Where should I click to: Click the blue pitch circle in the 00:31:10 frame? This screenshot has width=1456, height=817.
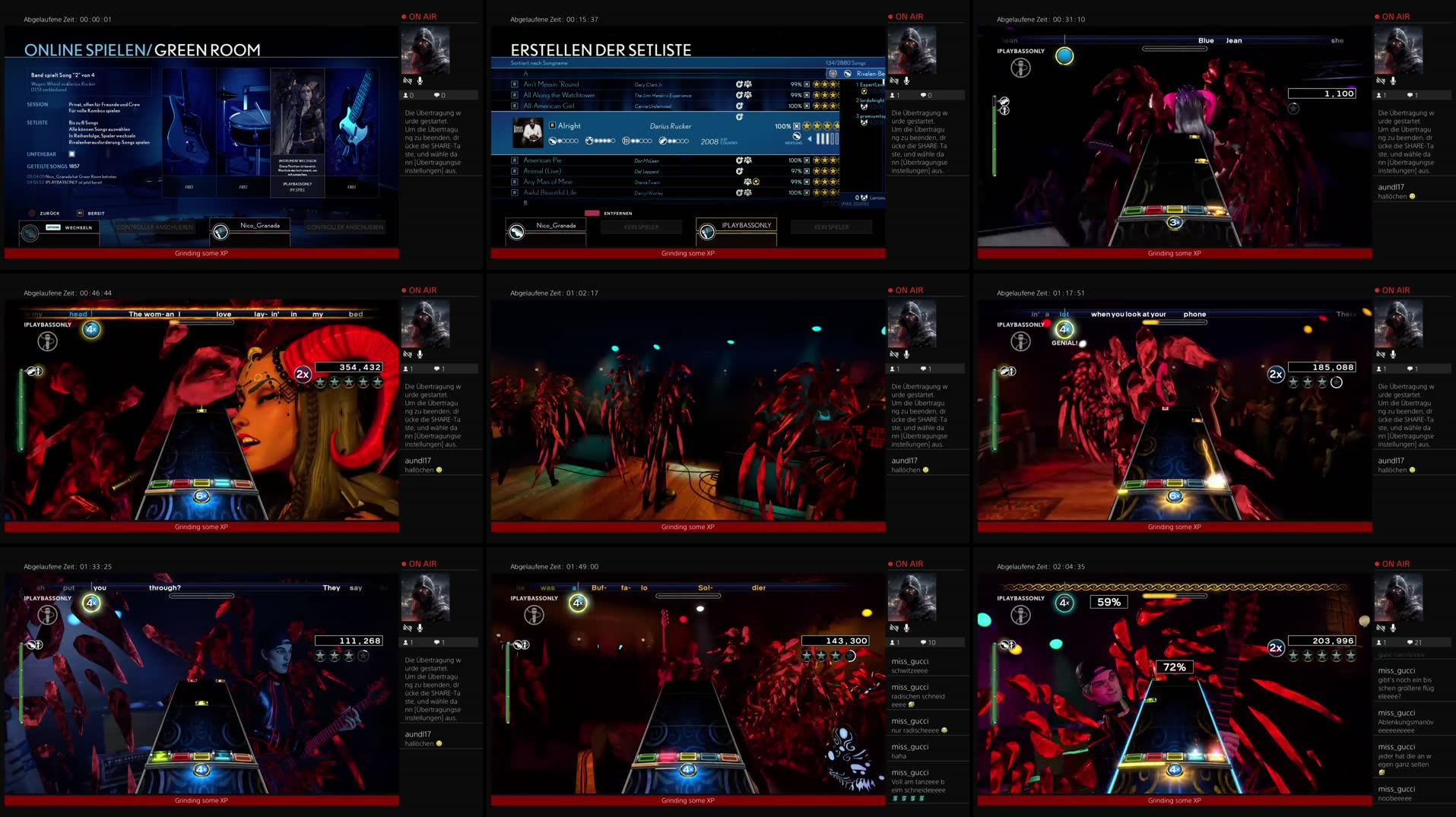coord(1064,55)
